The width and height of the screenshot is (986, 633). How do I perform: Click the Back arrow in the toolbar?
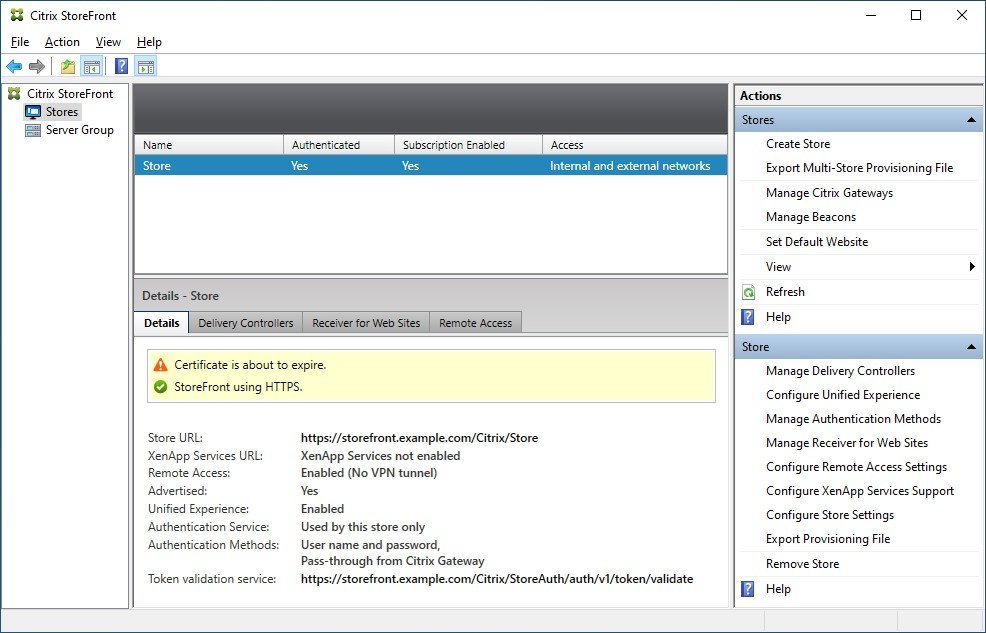[x=14, y=67]
